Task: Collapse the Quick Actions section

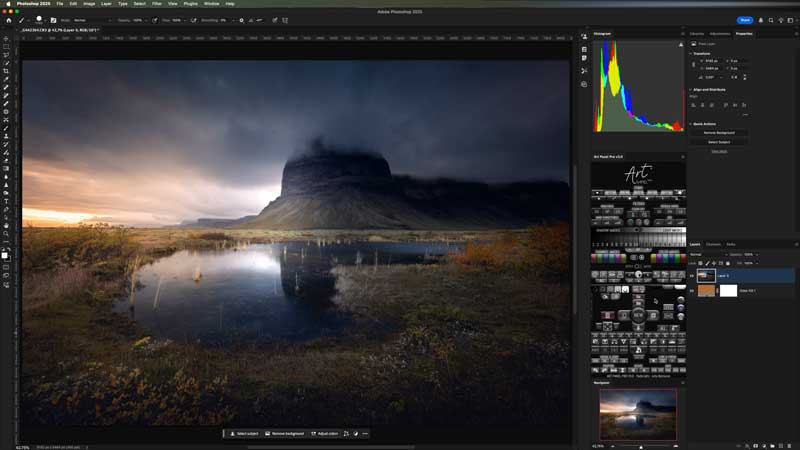Action: tap(691, 123)
